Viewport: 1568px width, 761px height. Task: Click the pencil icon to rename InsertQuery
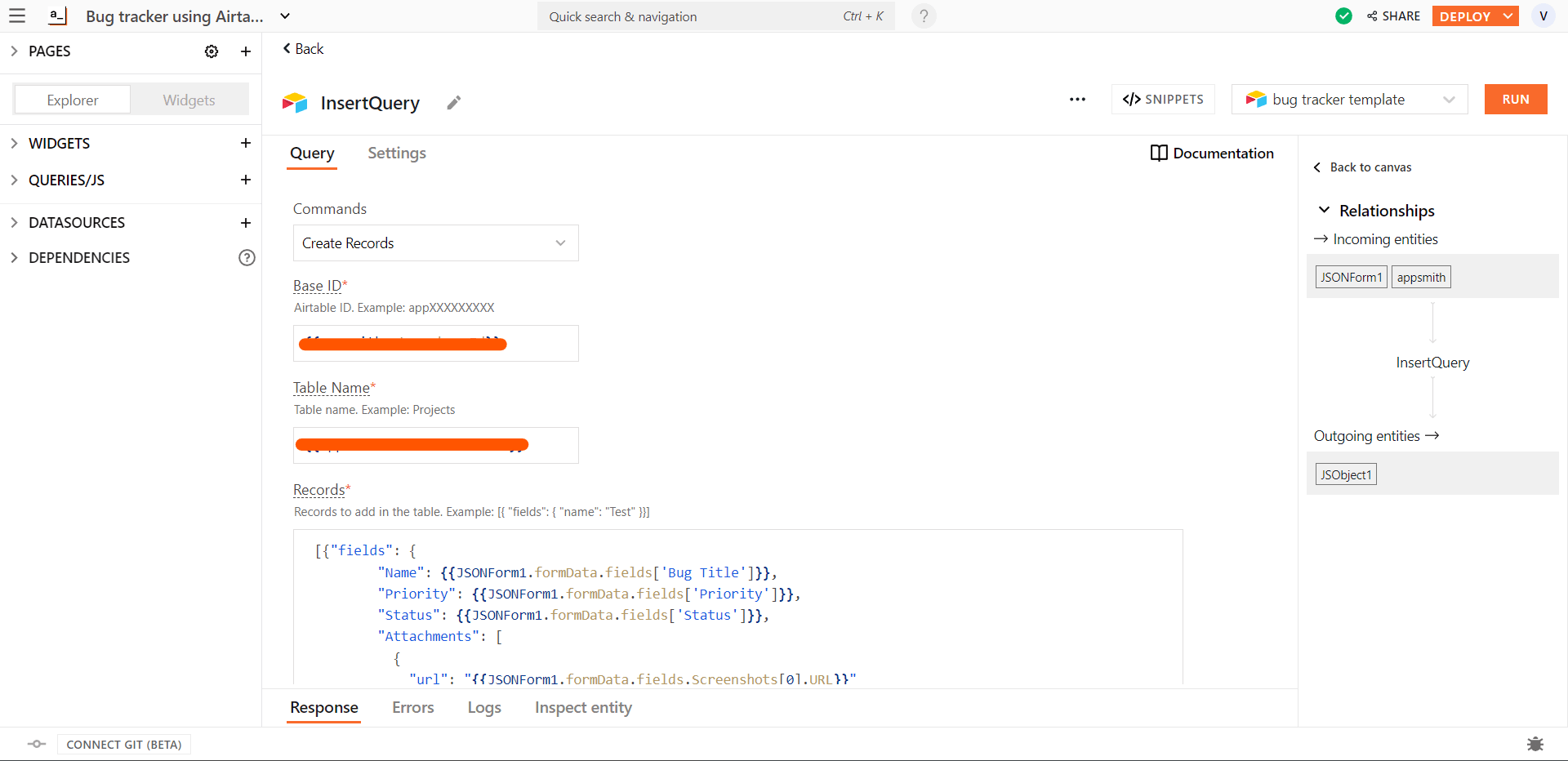(x=454, y=103)
